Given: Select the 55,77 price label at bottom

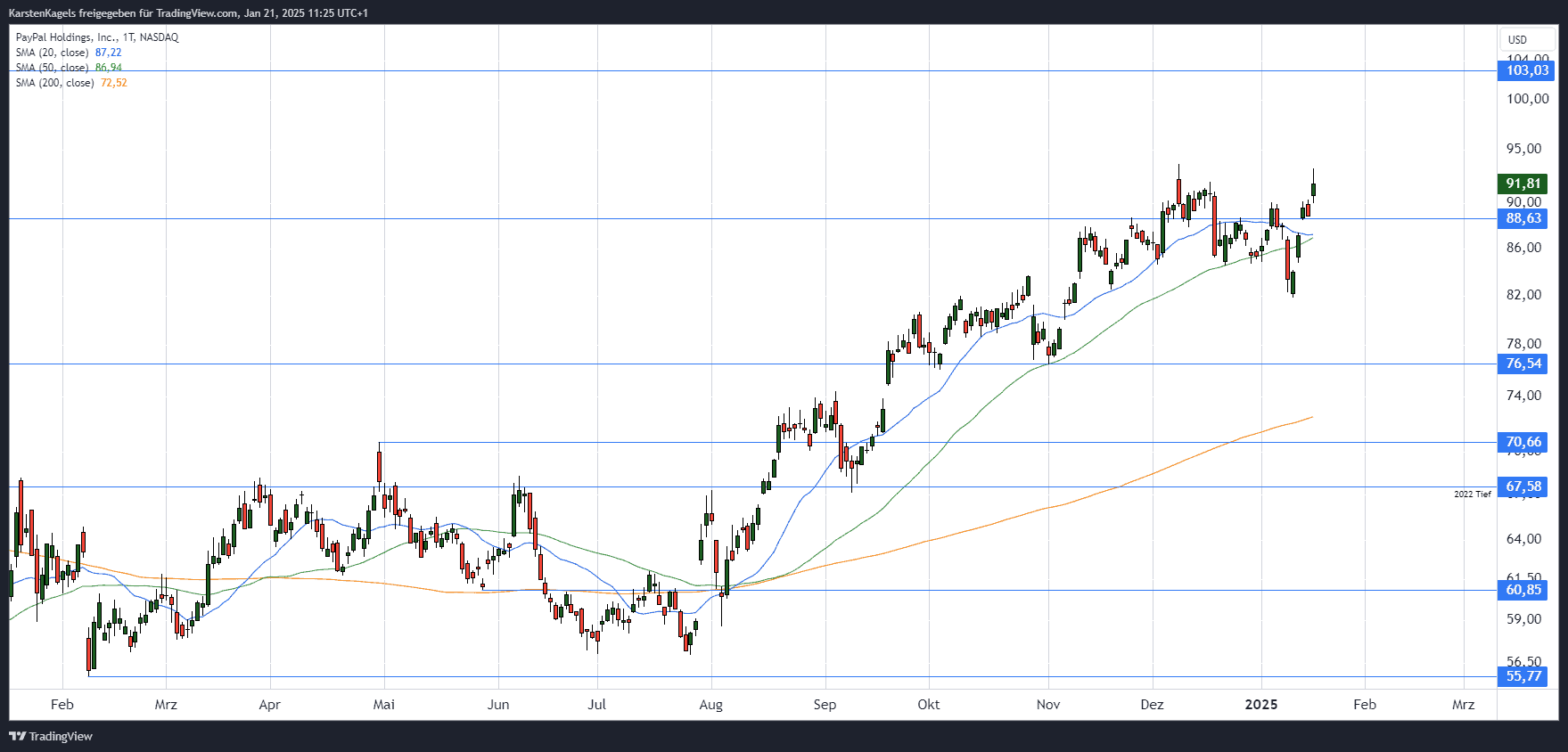Looking at the screenshot, I should [x=1523, y=676].
